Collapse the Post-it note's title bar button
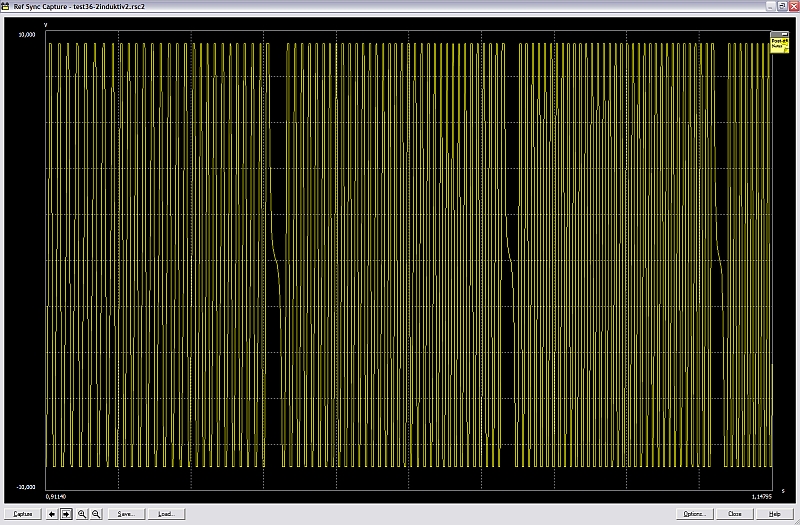The image size is (800, 525). (785, 34)
